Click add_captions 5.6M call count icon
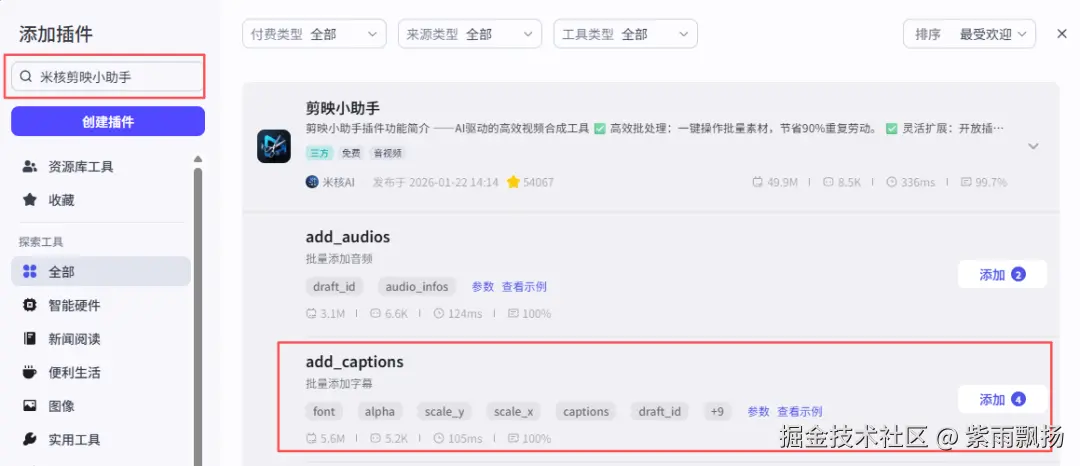1080x466 pixels. [x=311, y=438]
